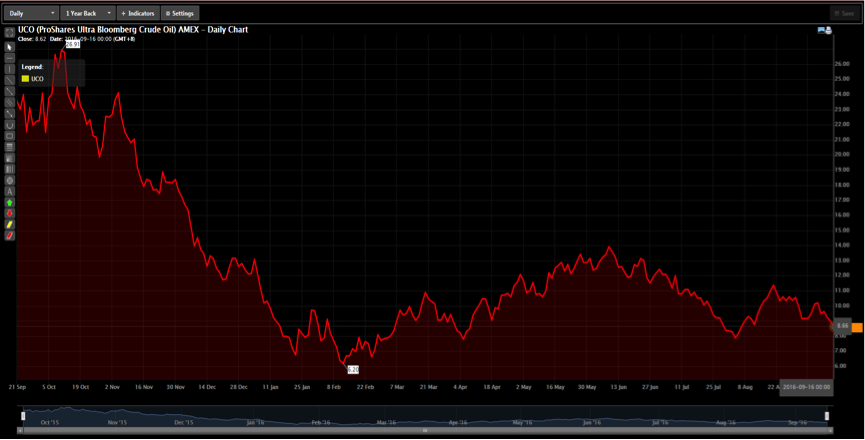Pick the yellow highlighter drawing tool
Screen dimensions: 865x440
click(x=10, y=224)
